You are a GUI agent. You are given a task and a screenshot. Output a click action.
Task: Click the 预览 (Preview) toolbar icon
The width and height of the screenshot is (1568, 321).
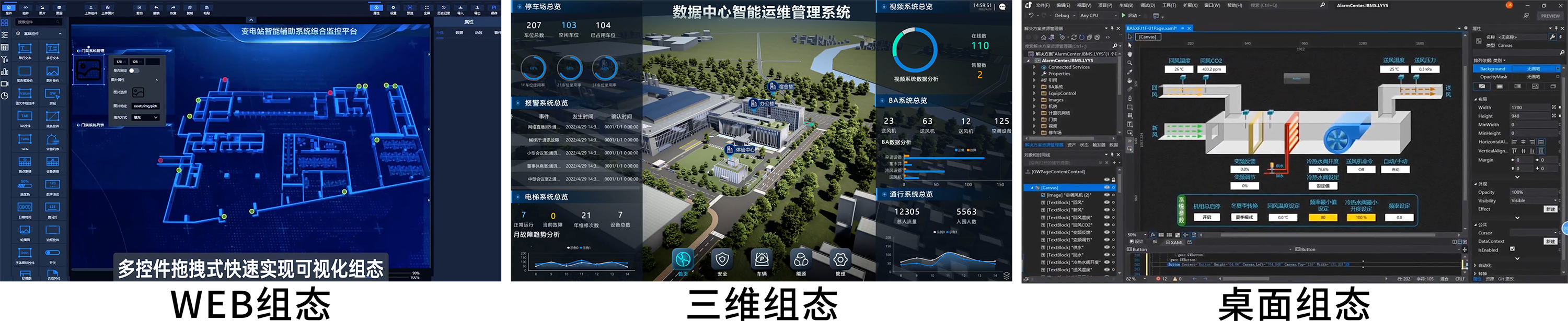[x=410, y=9]
